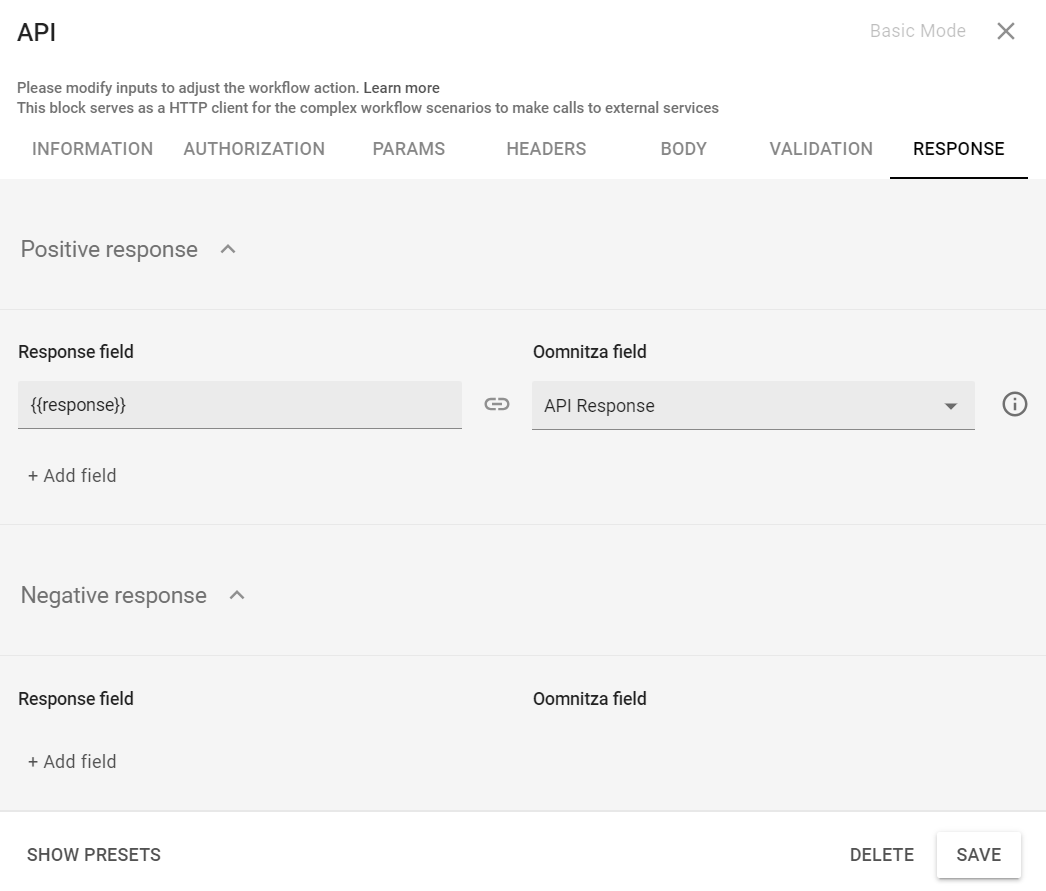Screen dimensions: 1046x891
Task: Click the SHOW PRESETS button
Action: pos(94,855)
